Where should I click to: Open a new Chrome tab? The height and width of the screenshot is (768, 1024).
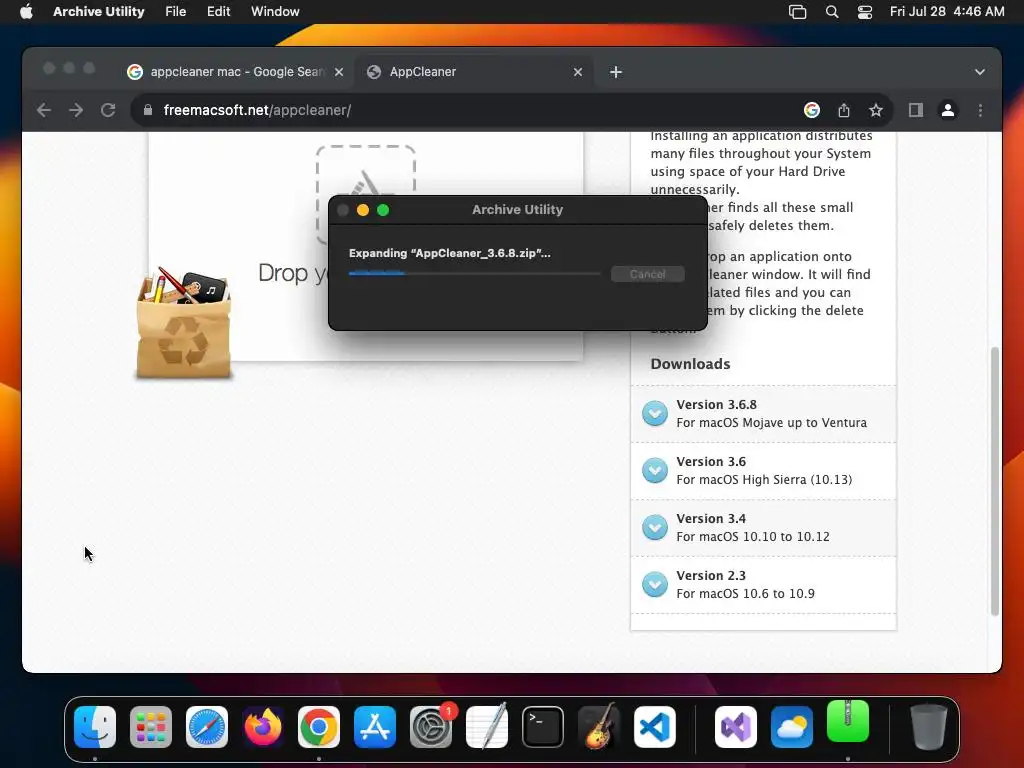point(616,72)
